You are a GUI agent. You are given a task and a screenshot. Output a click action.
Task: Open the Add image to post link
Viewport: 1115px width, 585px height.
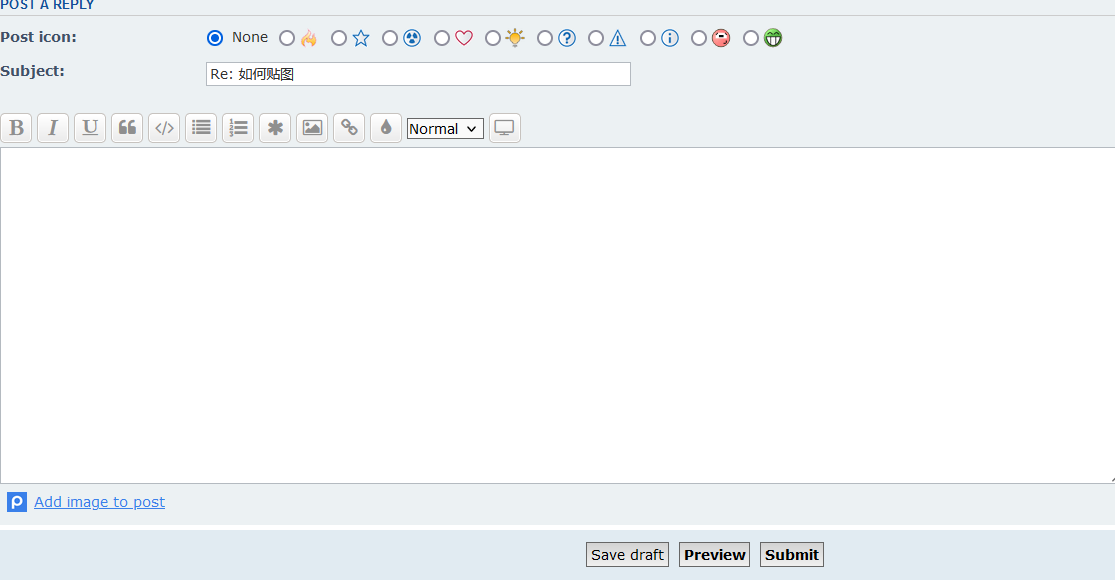click(100, 502)
